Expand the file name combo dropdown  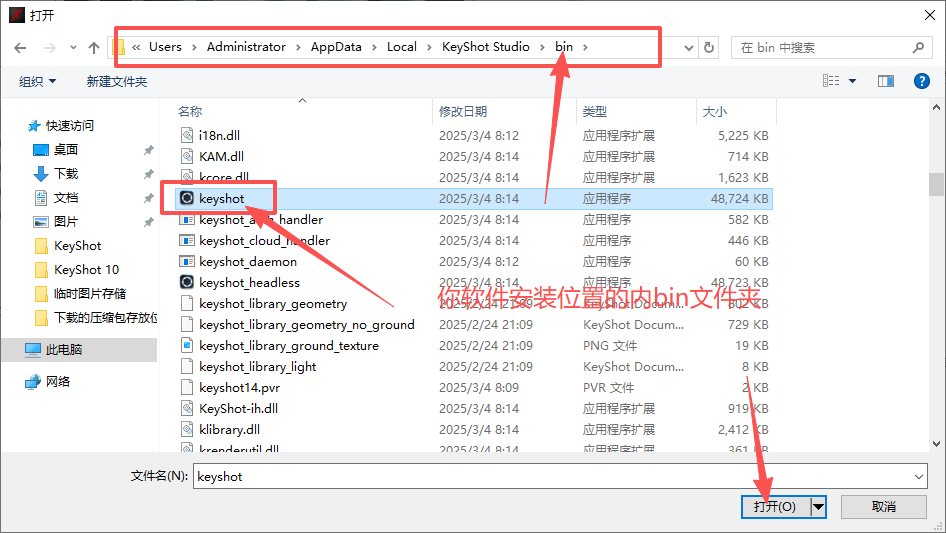coord(918,476)
